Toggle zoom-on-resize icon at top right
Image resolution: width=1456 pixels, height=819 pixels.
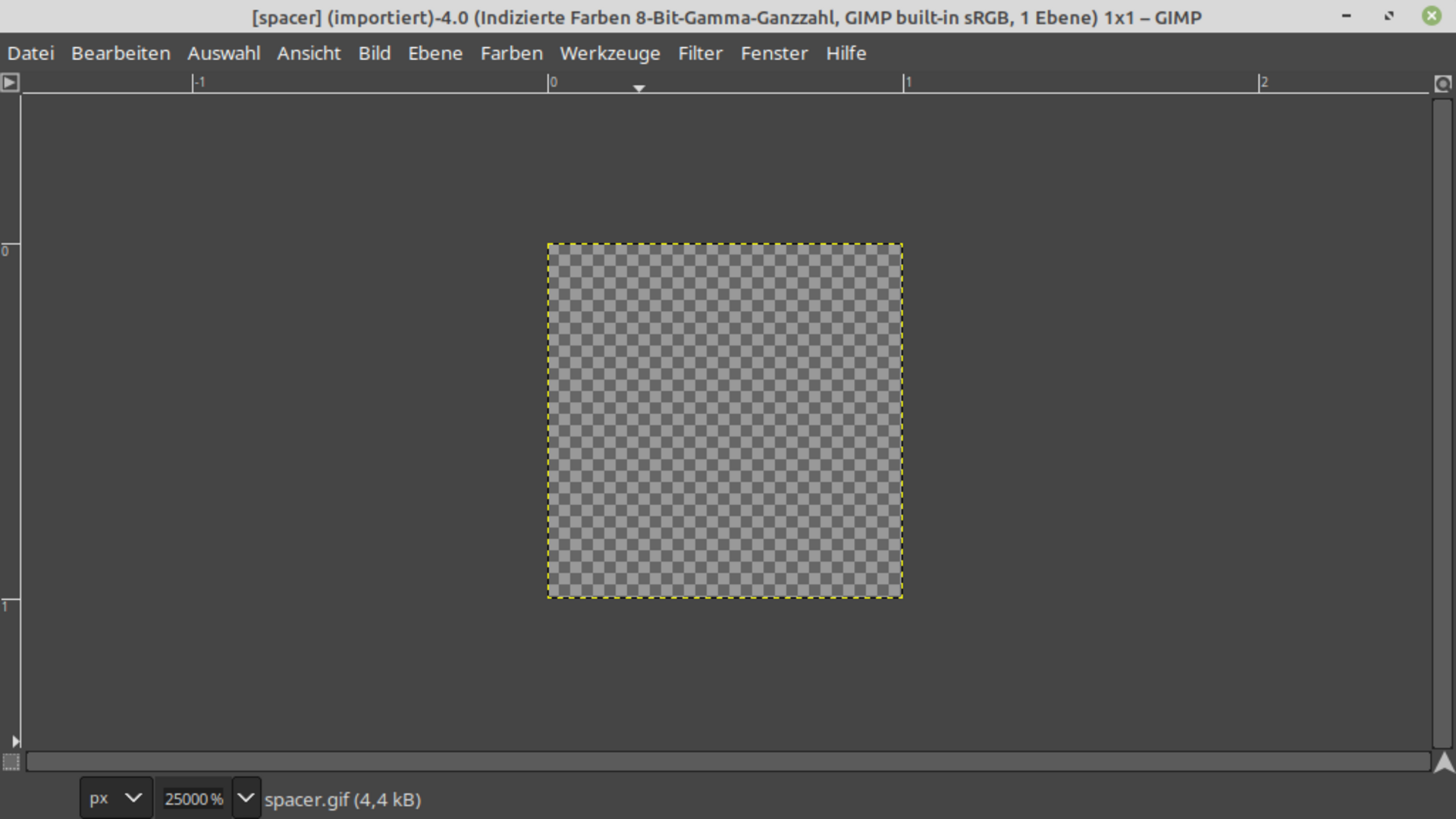[x=1443, y=83]
